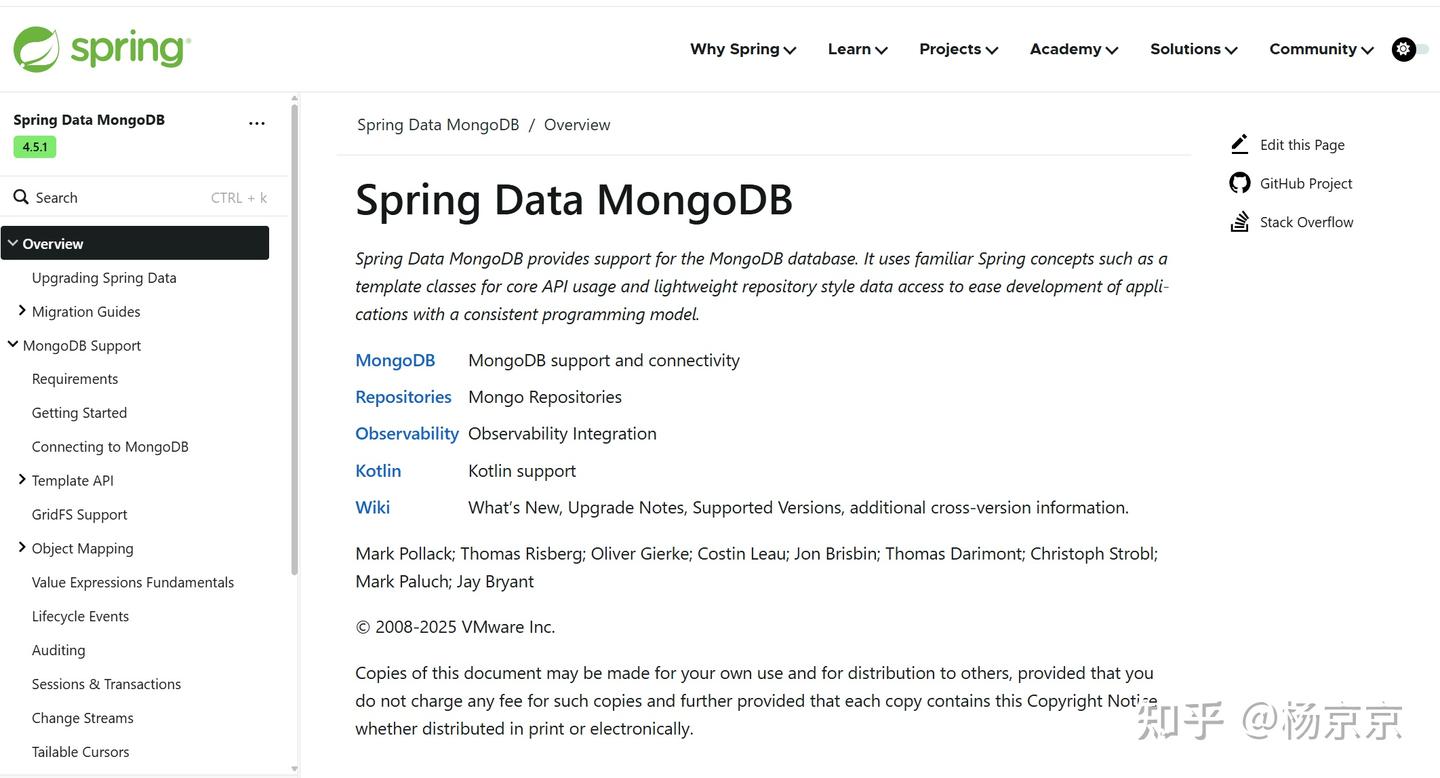The image size is (1440, 778).
Task: Open the Stack Overflow icon
Action: click(x=1239, y=221)
